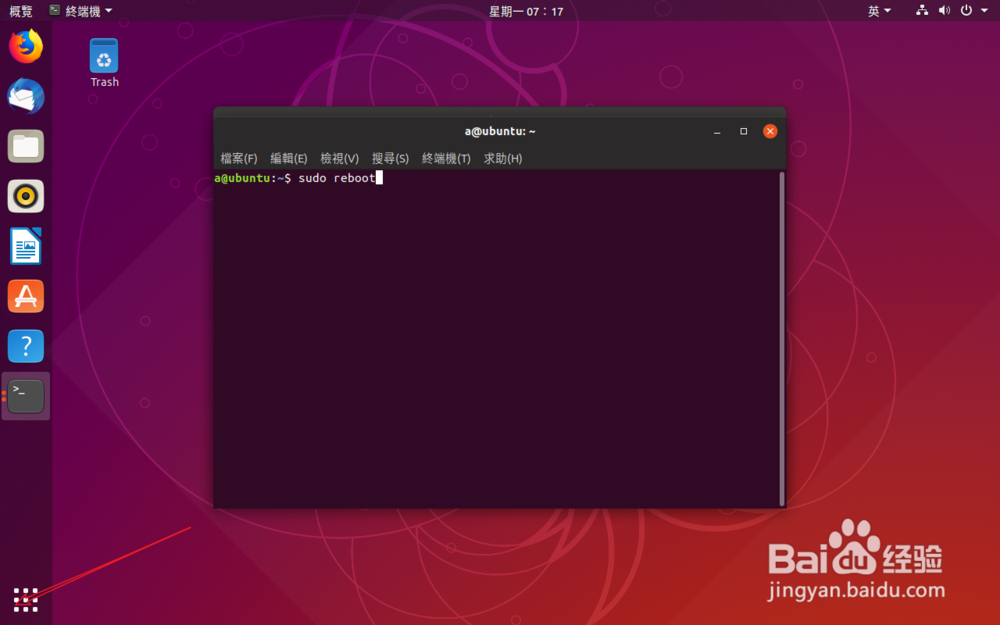Open the 終端機 app menu in top bar

[81, 11]
